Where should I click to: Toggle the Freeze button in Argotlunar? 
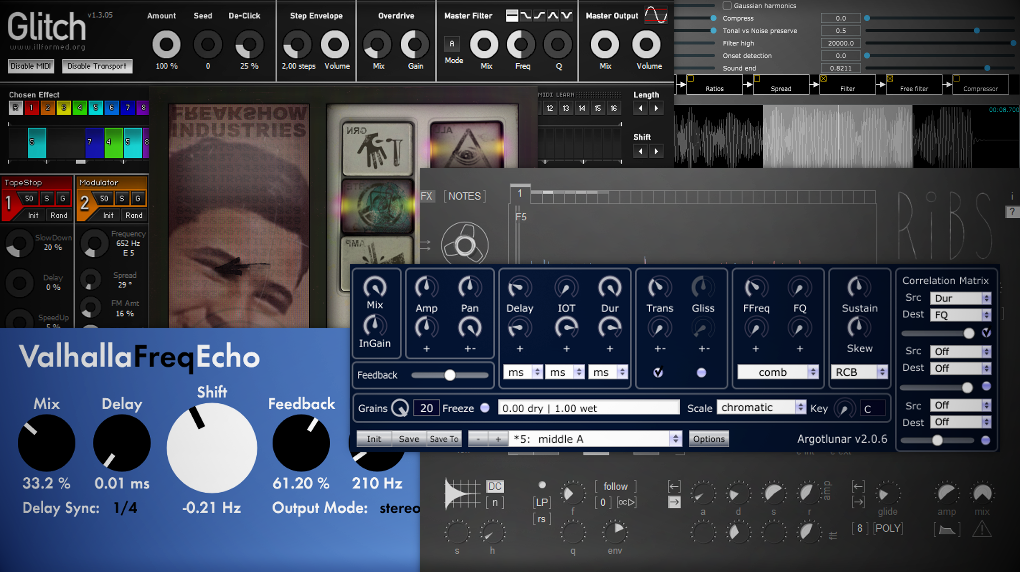pyautogui.click(x=485, y=408)
